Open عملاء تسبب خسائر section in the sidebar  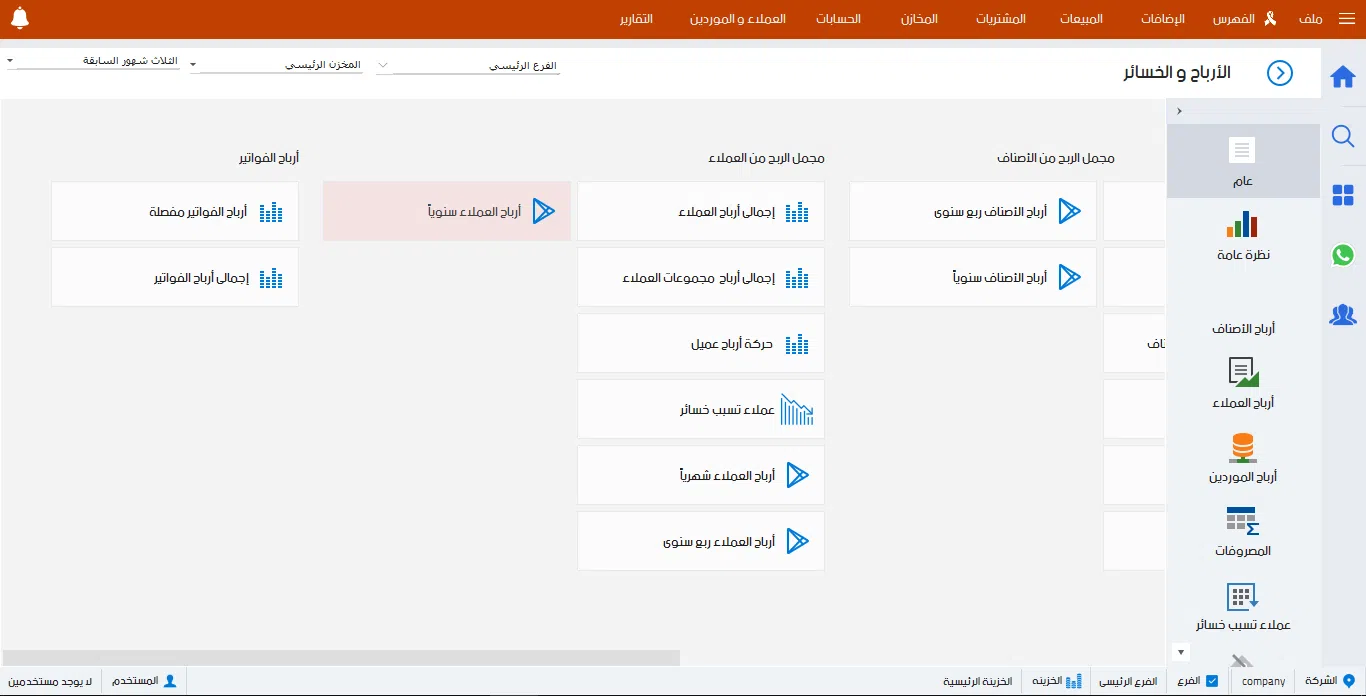[x=1242, y=605]
